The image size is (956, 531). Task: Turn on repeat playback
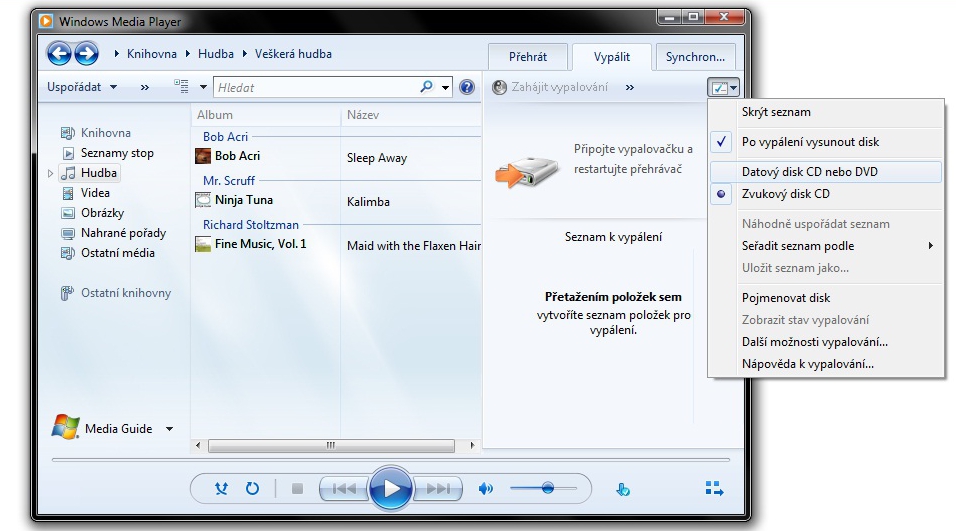coord(252,488)
